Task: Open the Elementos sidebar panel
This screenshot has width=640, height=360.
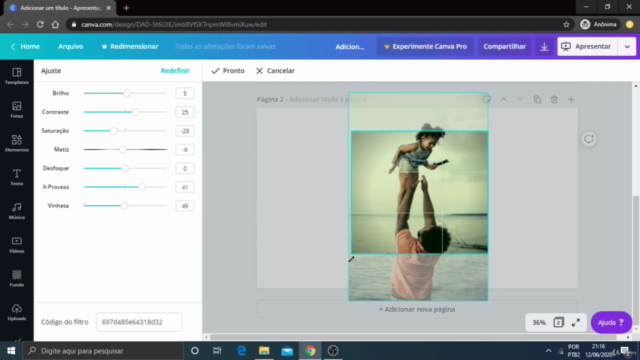Action: coord(17,143)
